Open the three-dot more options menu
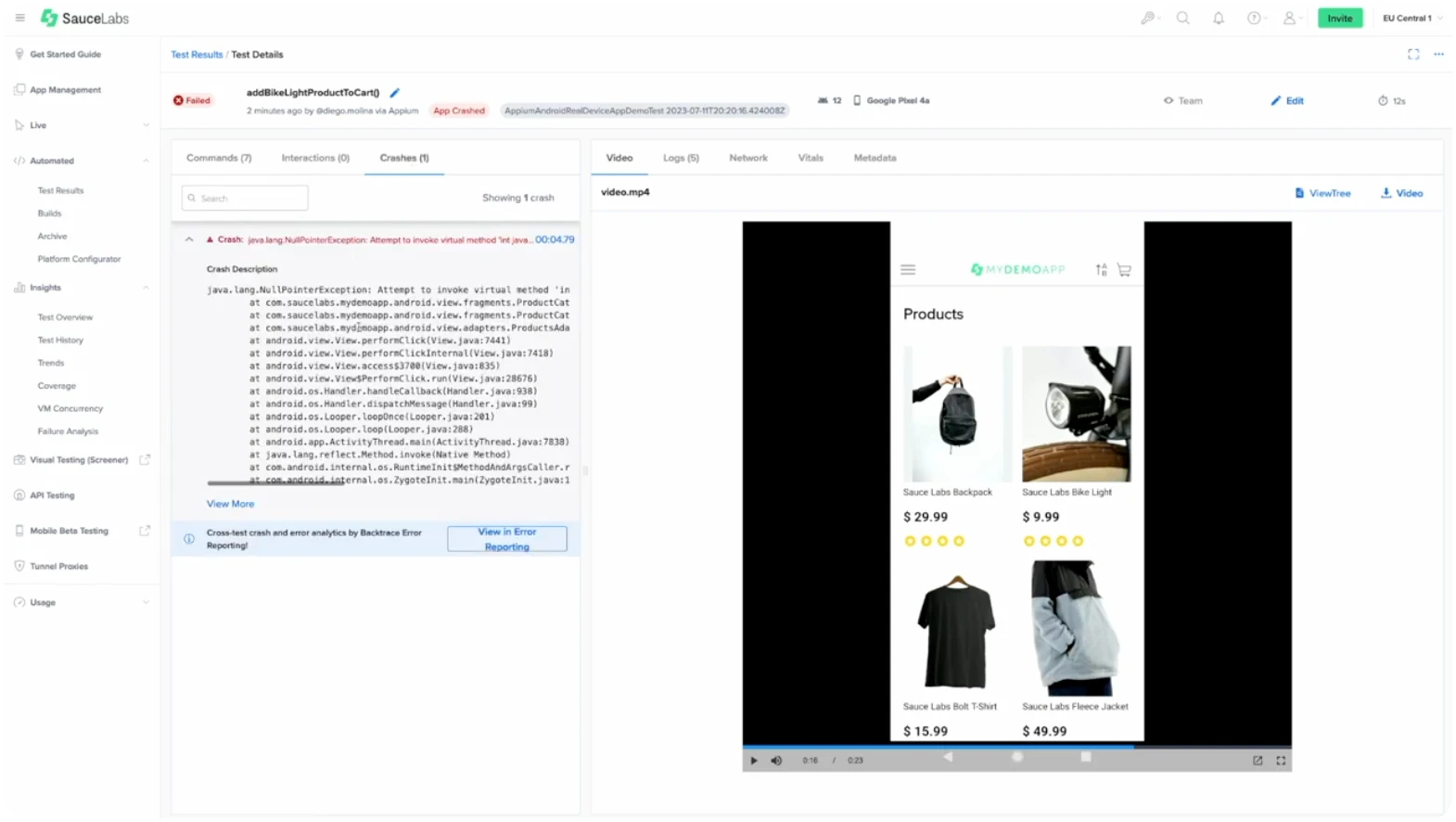This screenshot has width=1456, height=822. coord(1438,54)
